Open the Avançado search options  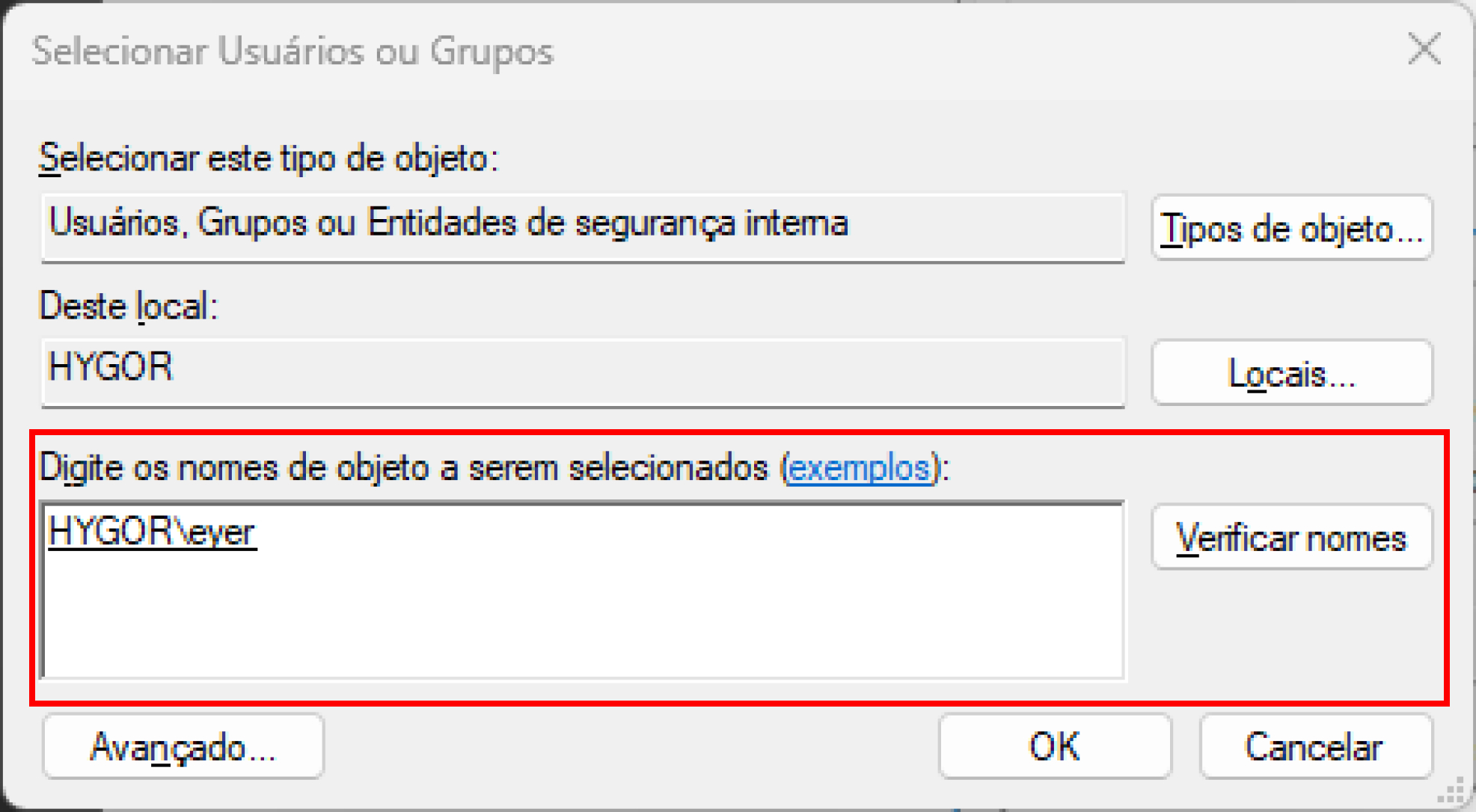tap(183, 747)
